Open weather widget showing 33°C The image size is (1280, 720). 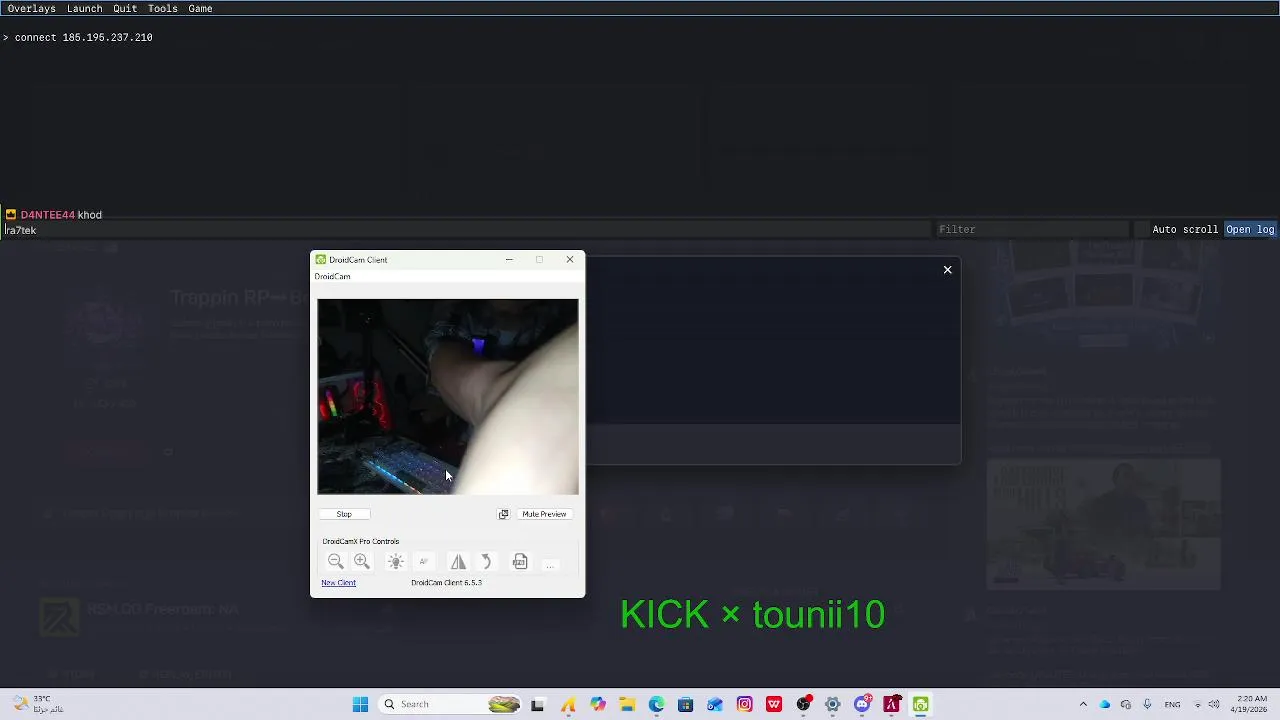[x=38, y=704]
